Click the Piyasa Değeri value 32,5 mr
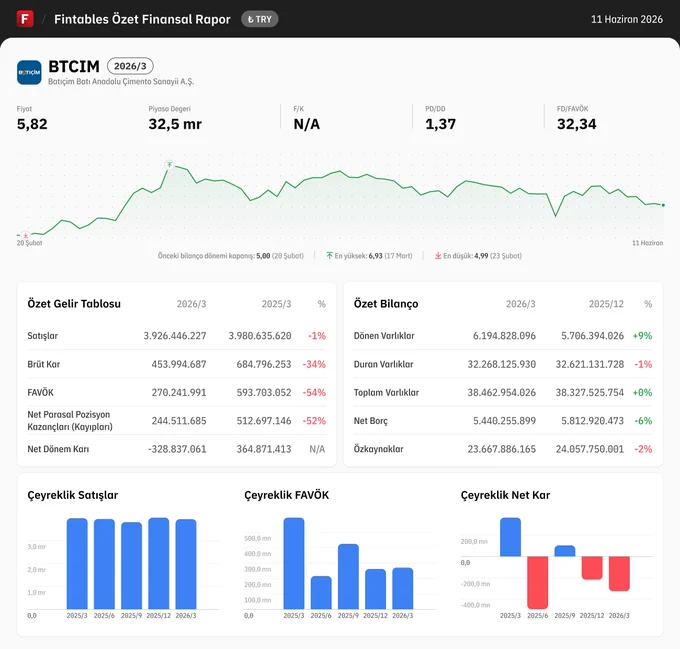This screenshot has height=649, width=680. (x=175, y=124)
